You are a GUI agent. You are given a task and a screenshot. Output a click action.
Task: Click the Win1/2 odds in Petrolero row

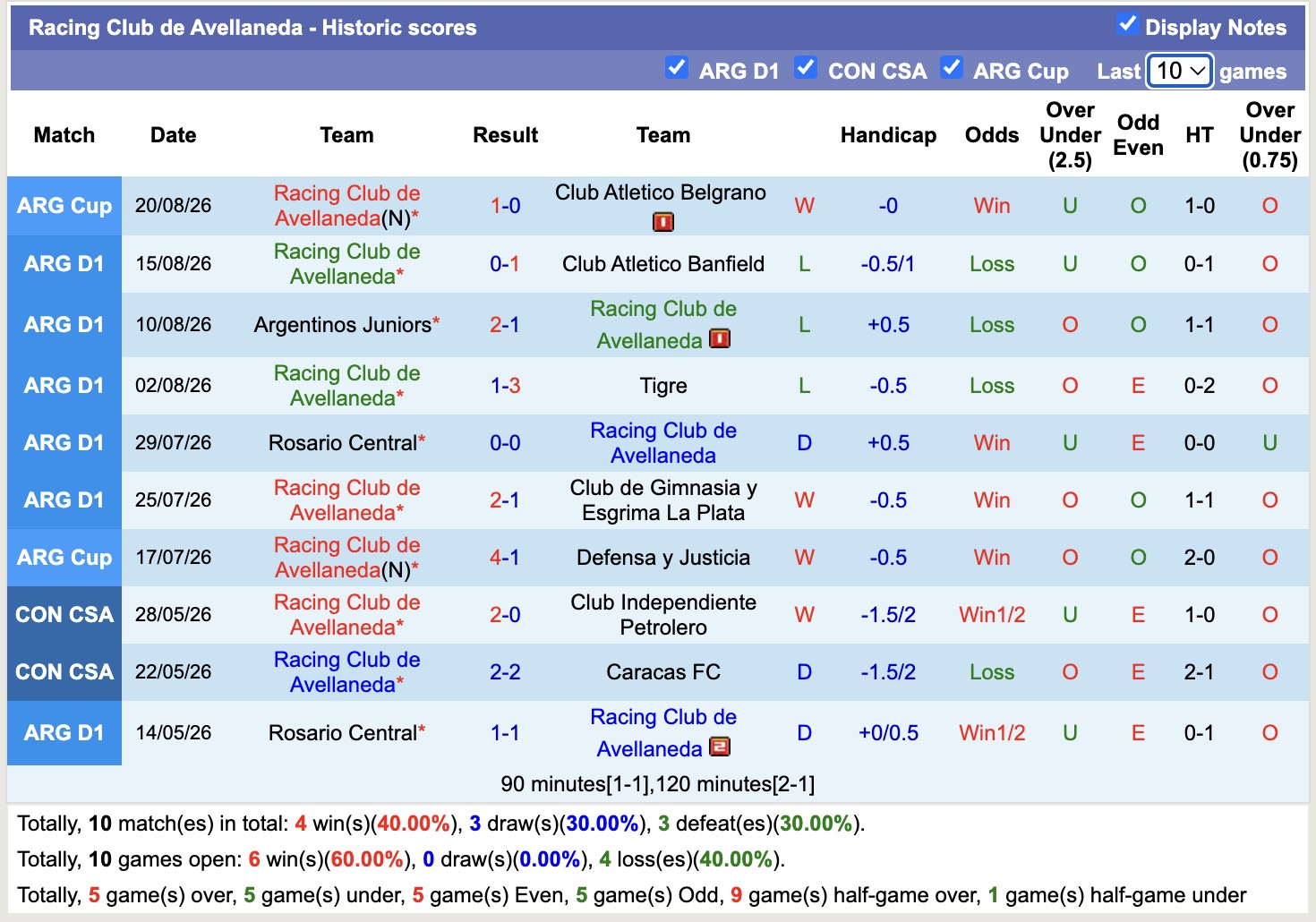992,615
